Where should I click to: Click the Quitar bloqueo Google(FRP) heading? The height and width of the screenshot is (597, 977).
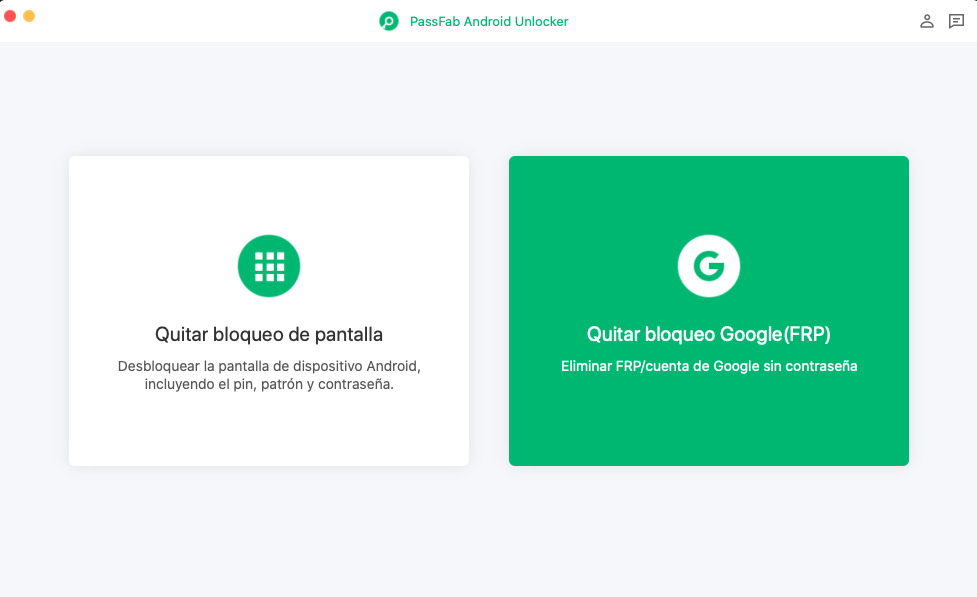[708, 334]
